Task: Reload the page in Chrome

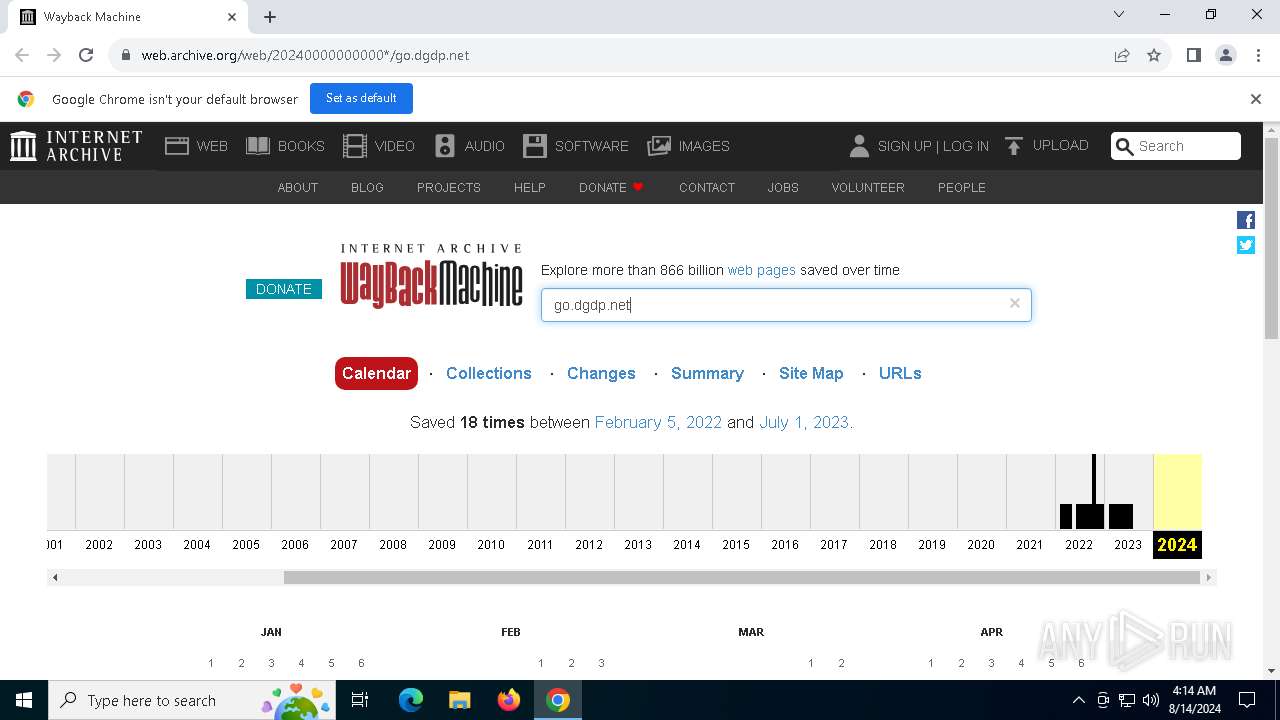Action: click(86, 55)
